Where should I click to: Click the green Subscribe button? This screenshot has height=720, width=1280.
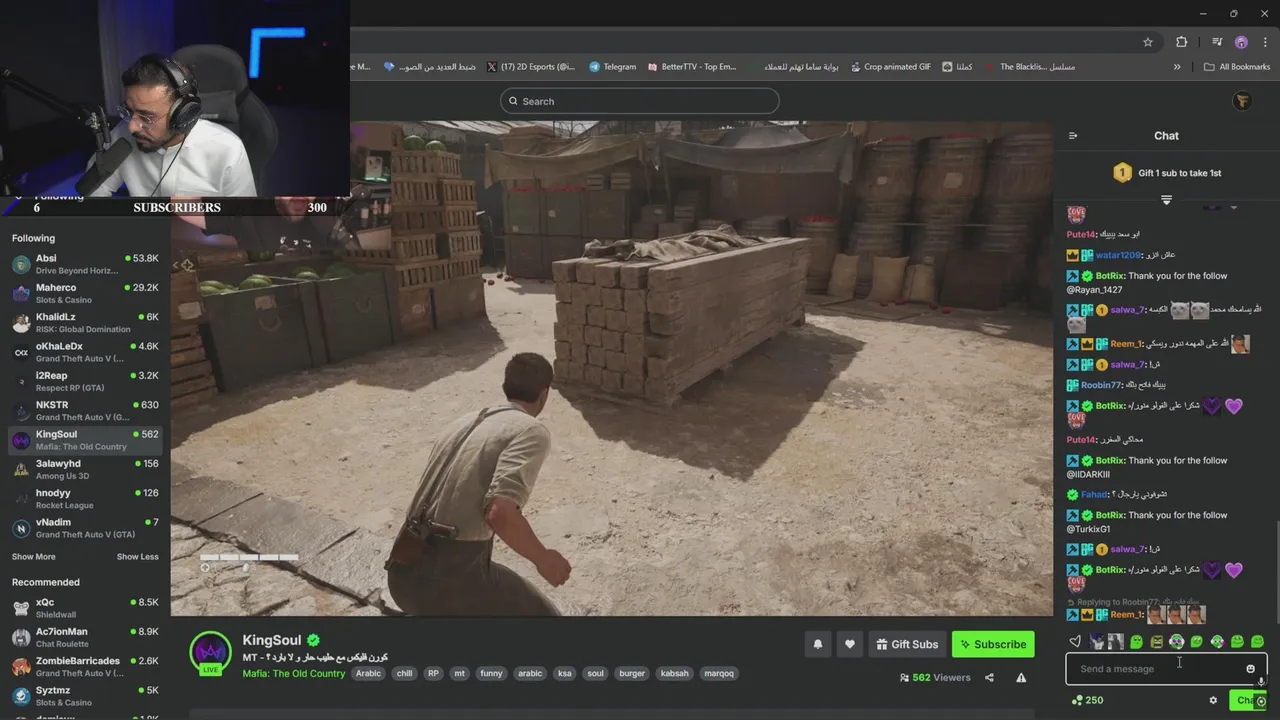pyautogui.click(x=993, y=645)
